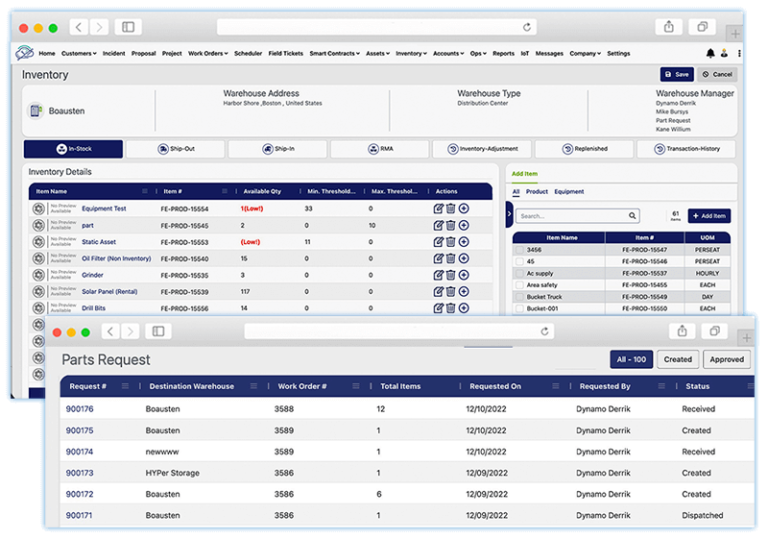Screen dimensions: 768x539
Task: Click the Cancel button
Action: coord(718,74)
